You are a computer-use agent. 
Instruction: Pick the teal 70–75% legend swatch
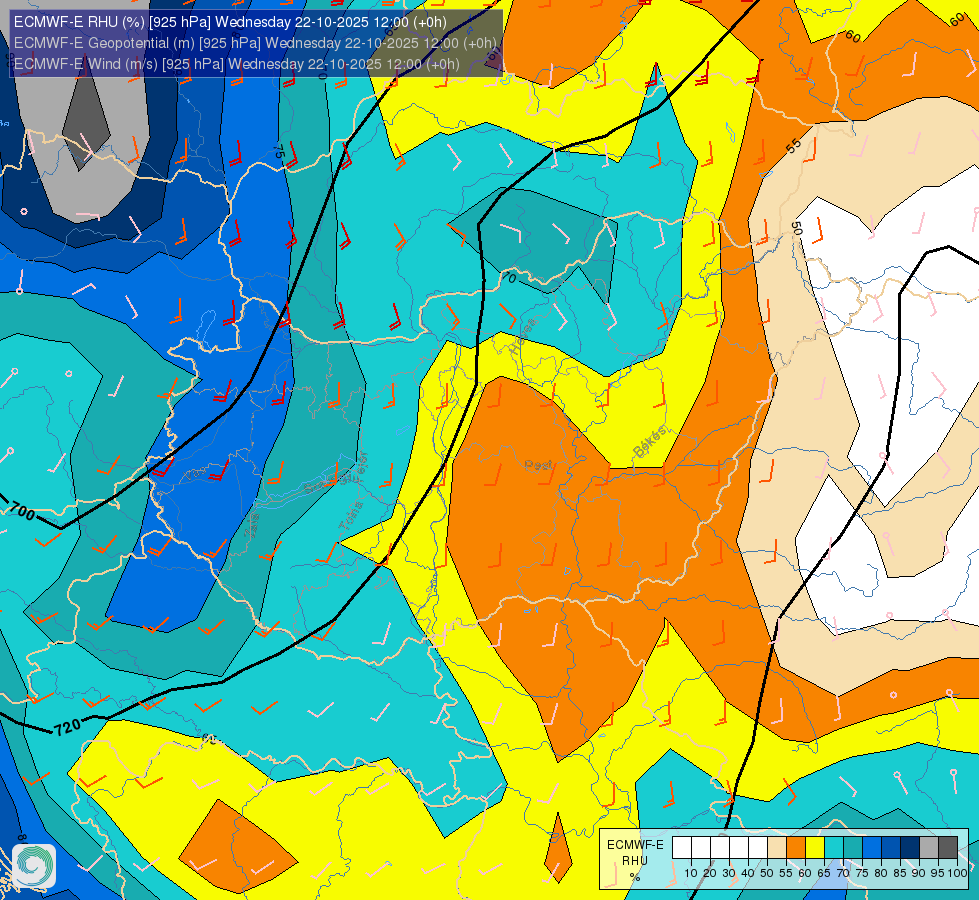point(853,848)
